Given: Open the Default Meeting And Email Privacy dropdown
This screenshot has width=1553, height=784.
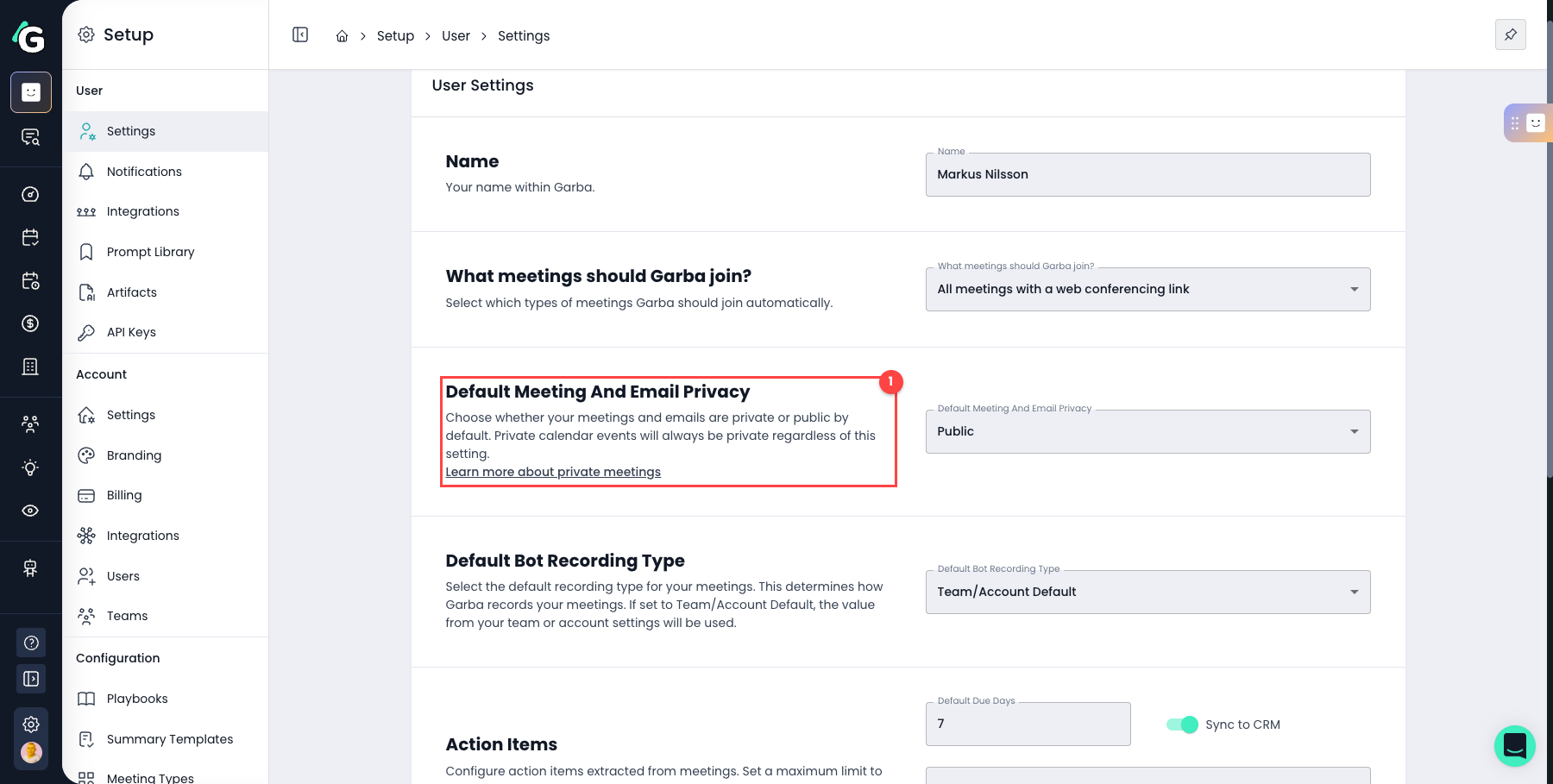Looking at the screenshot, I should [1147, 431].
